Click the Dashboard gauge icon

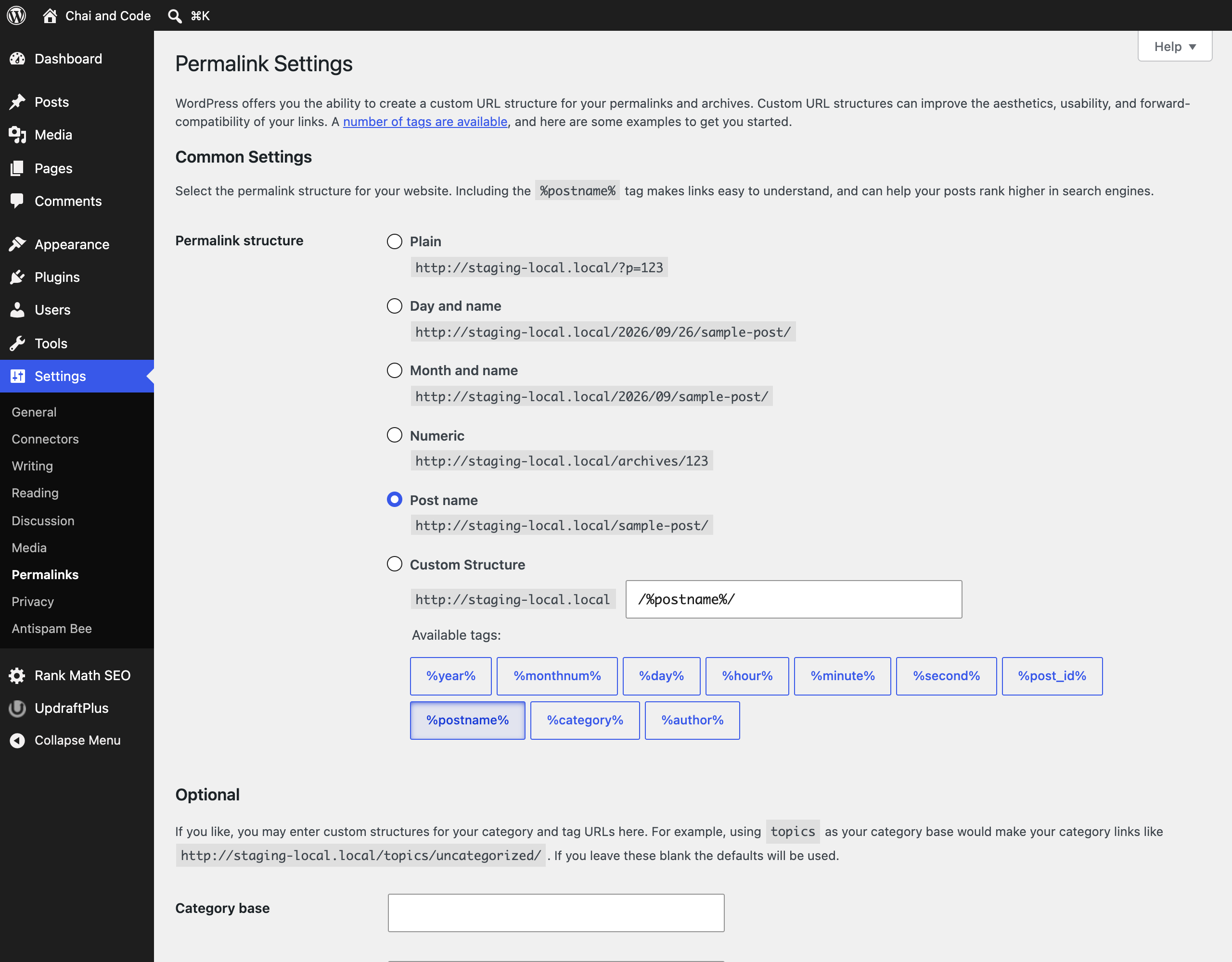tap(17, 59)
